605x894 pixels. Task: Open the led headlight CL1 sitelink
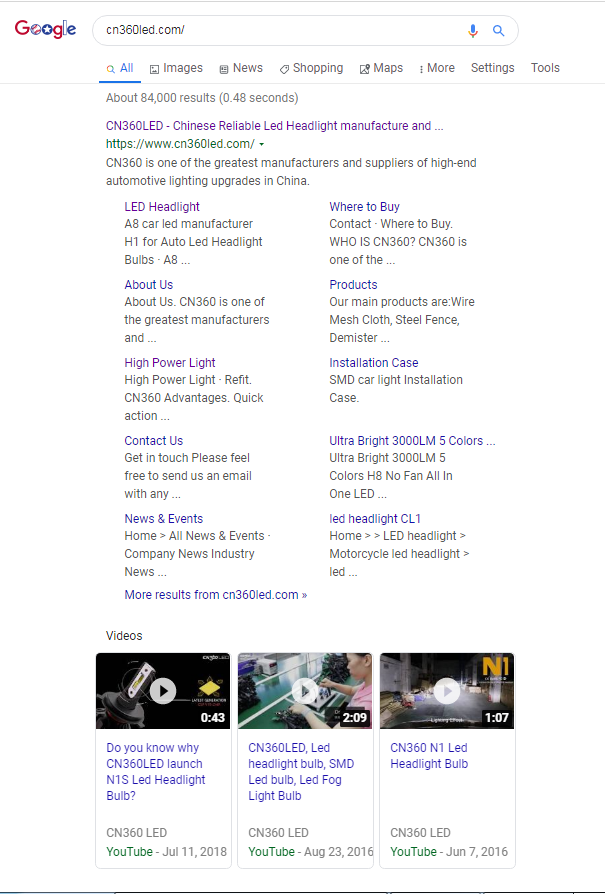pos(375,519)
